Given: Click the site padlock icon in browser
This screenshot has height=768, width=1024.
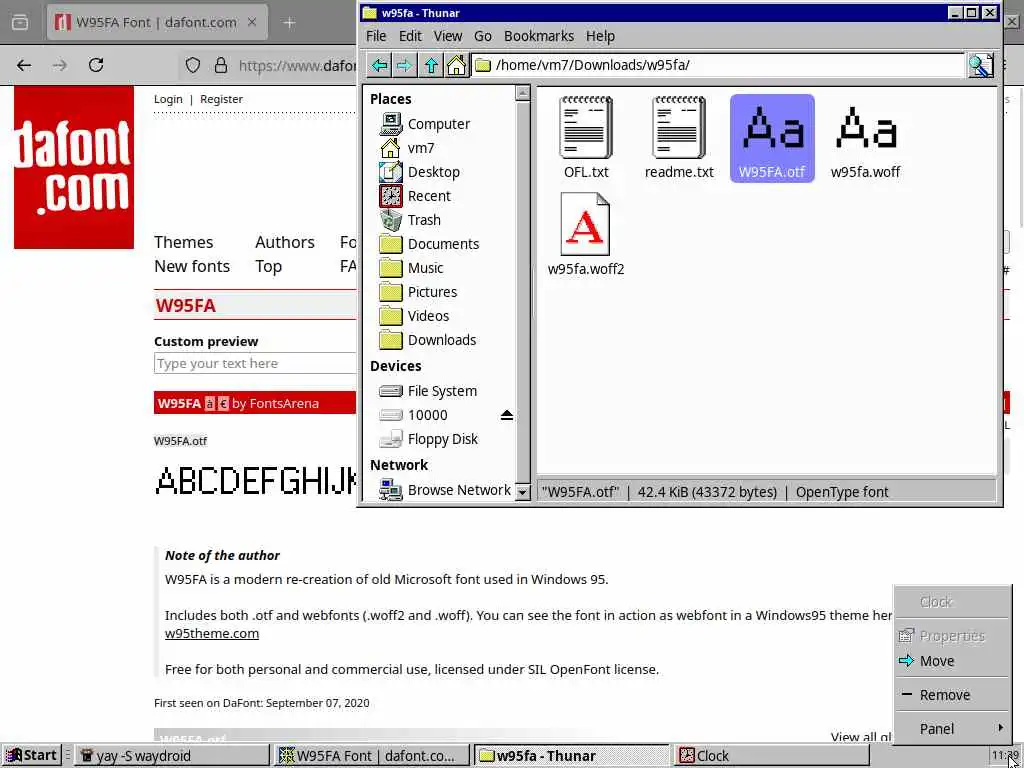Looking at the screenshot, I should tap(221, 65).
